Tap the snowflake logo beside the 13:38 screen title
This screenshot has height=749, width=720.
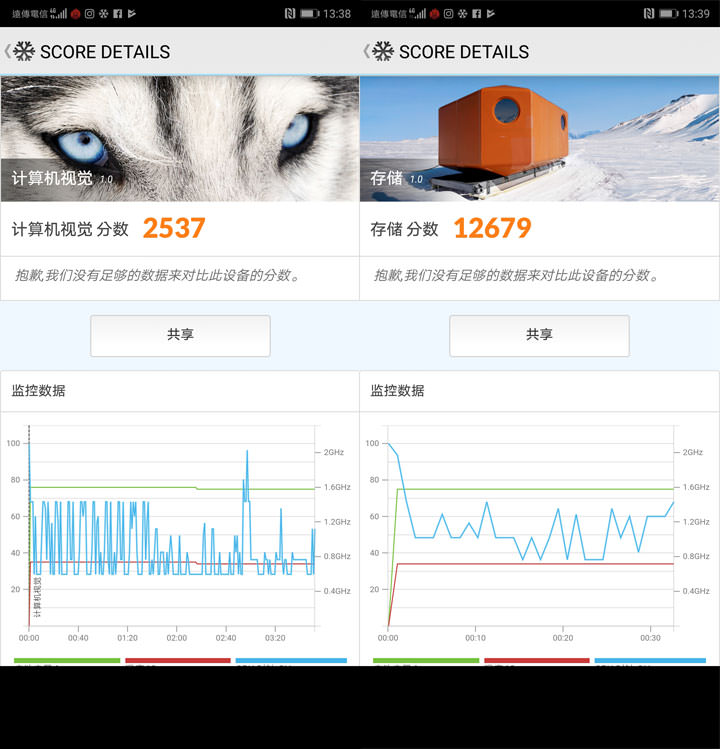pos(24,51)
